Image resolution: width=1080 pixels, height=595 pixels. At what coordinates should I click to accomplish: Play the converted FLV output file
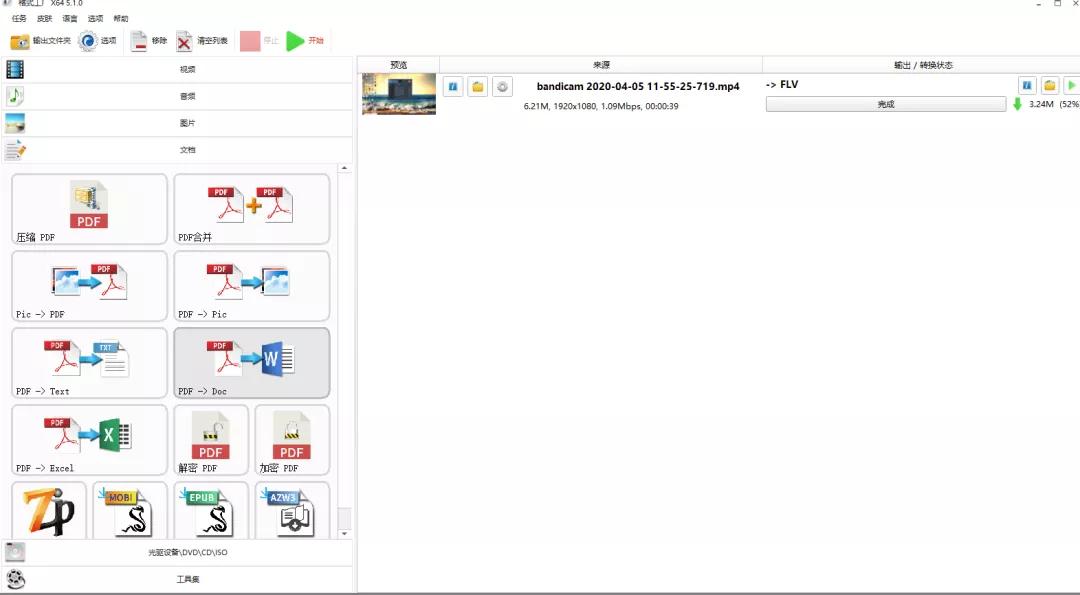click(x=1071, y=85)
